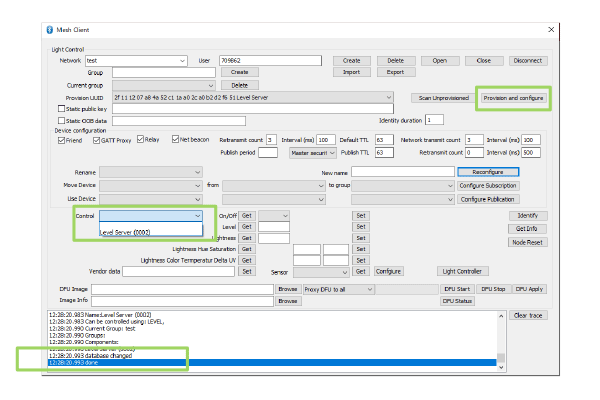Click Scan Unprovisioned button

point(443,98)
